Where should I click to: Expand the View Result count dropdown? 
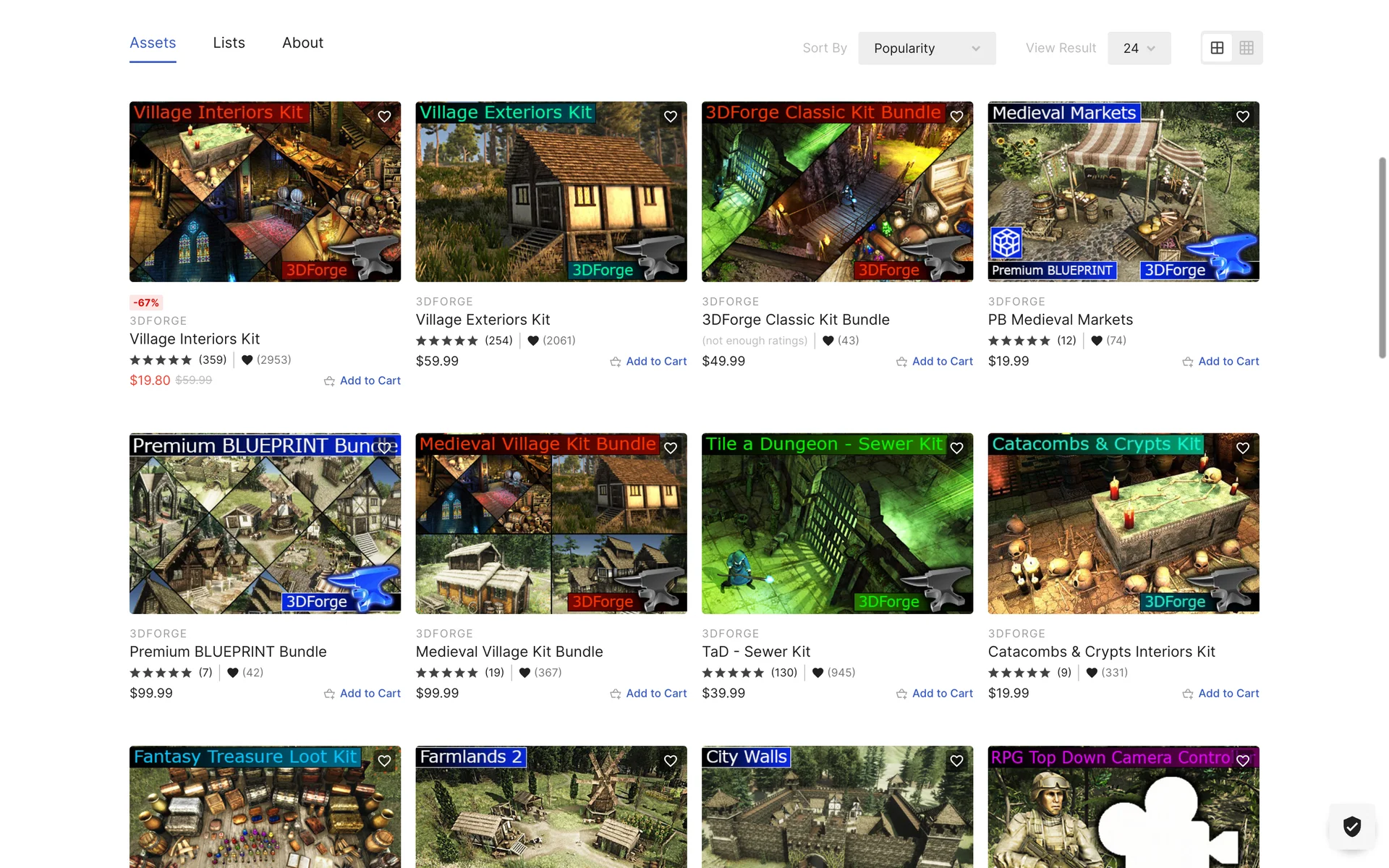pos(1139,48)
